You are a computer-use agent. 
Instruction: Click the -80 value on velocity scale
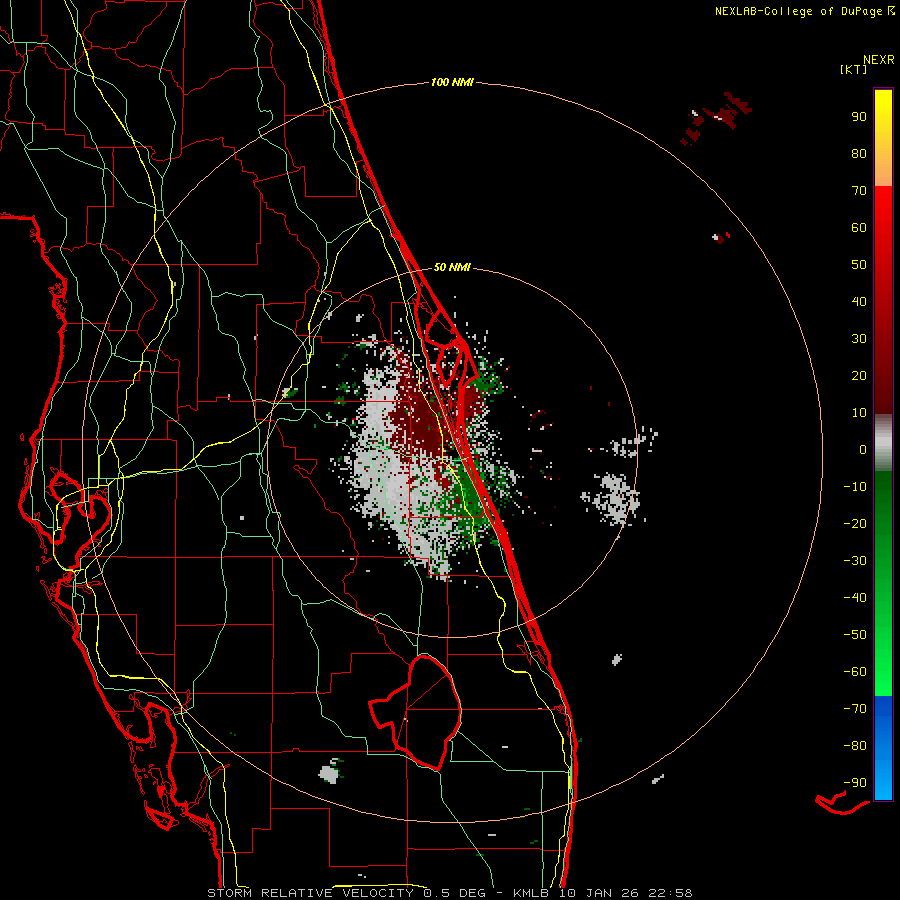click(x=855, y=746)
